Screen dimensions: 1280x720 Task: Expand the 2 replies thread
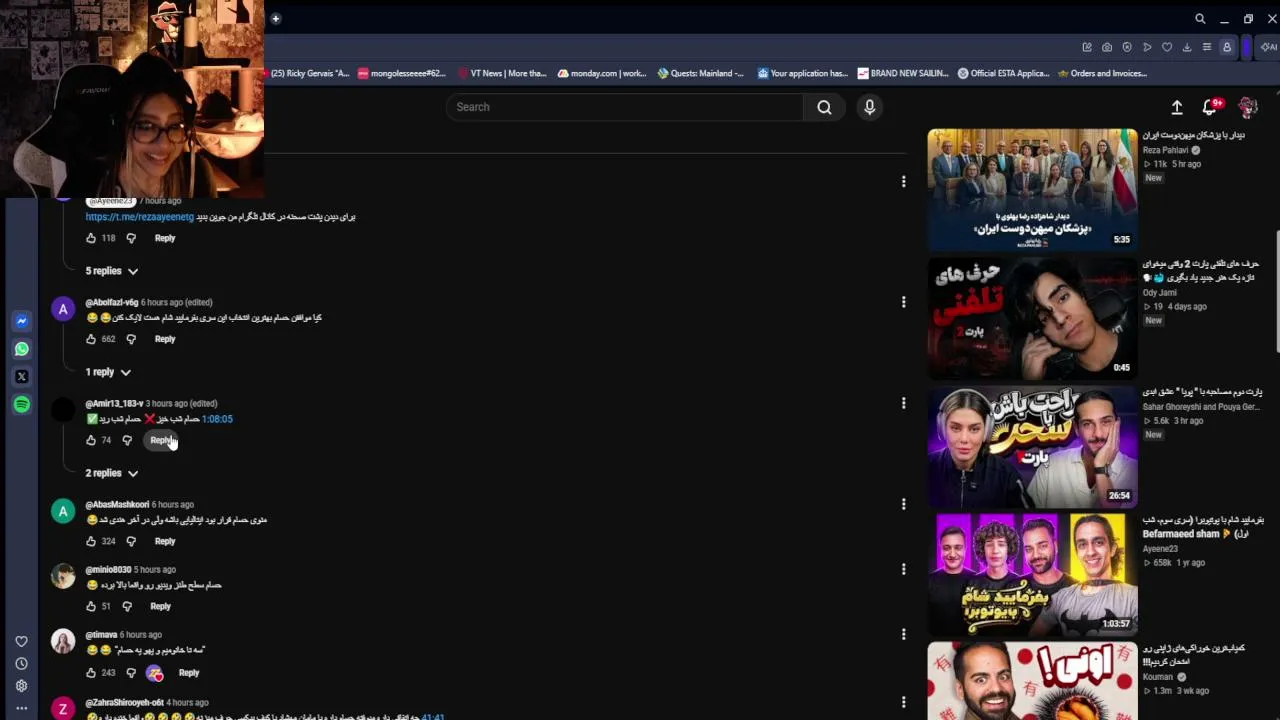111,473
